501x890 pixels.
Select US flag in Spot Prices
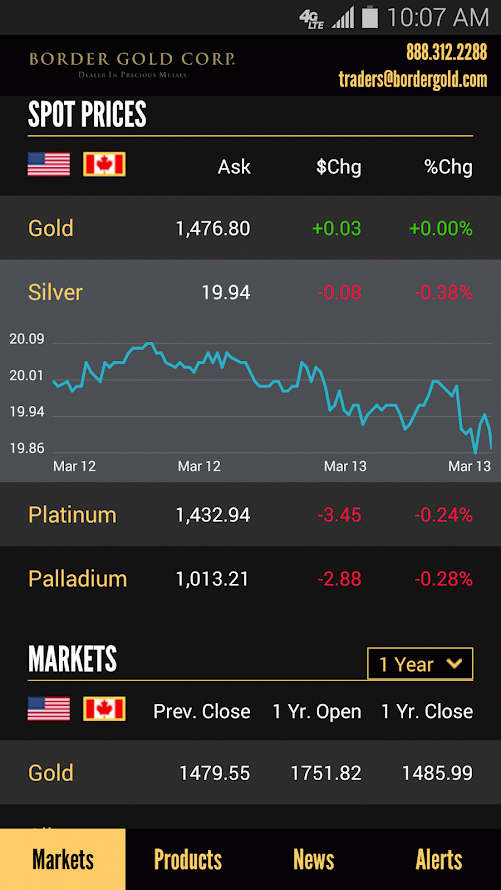(x=49, y=165)
